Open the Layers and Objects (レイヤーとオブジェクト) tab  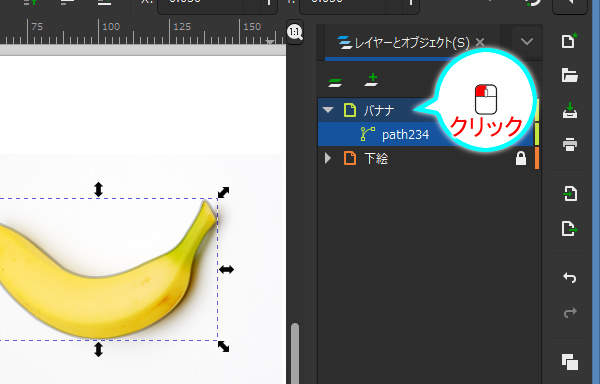coord(404,42)
